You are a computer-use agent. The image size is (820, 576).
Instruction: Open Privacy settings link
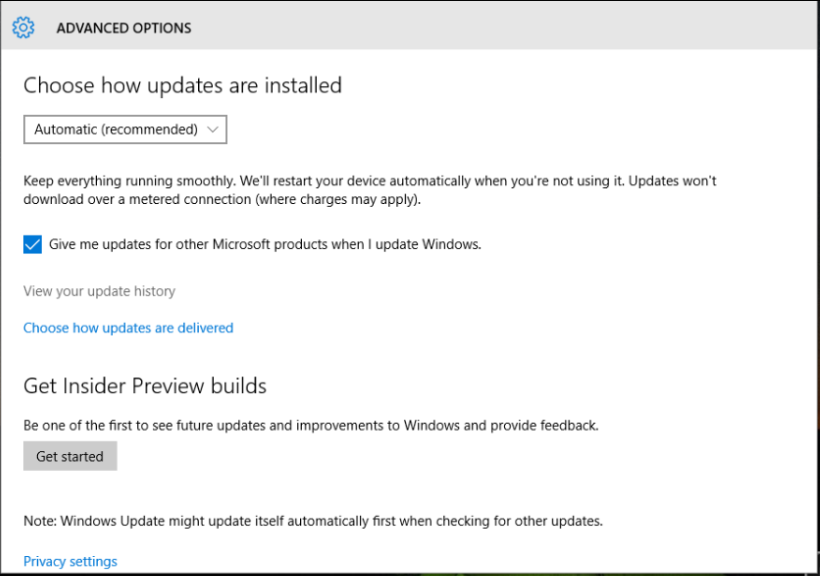tap(70, 561)
